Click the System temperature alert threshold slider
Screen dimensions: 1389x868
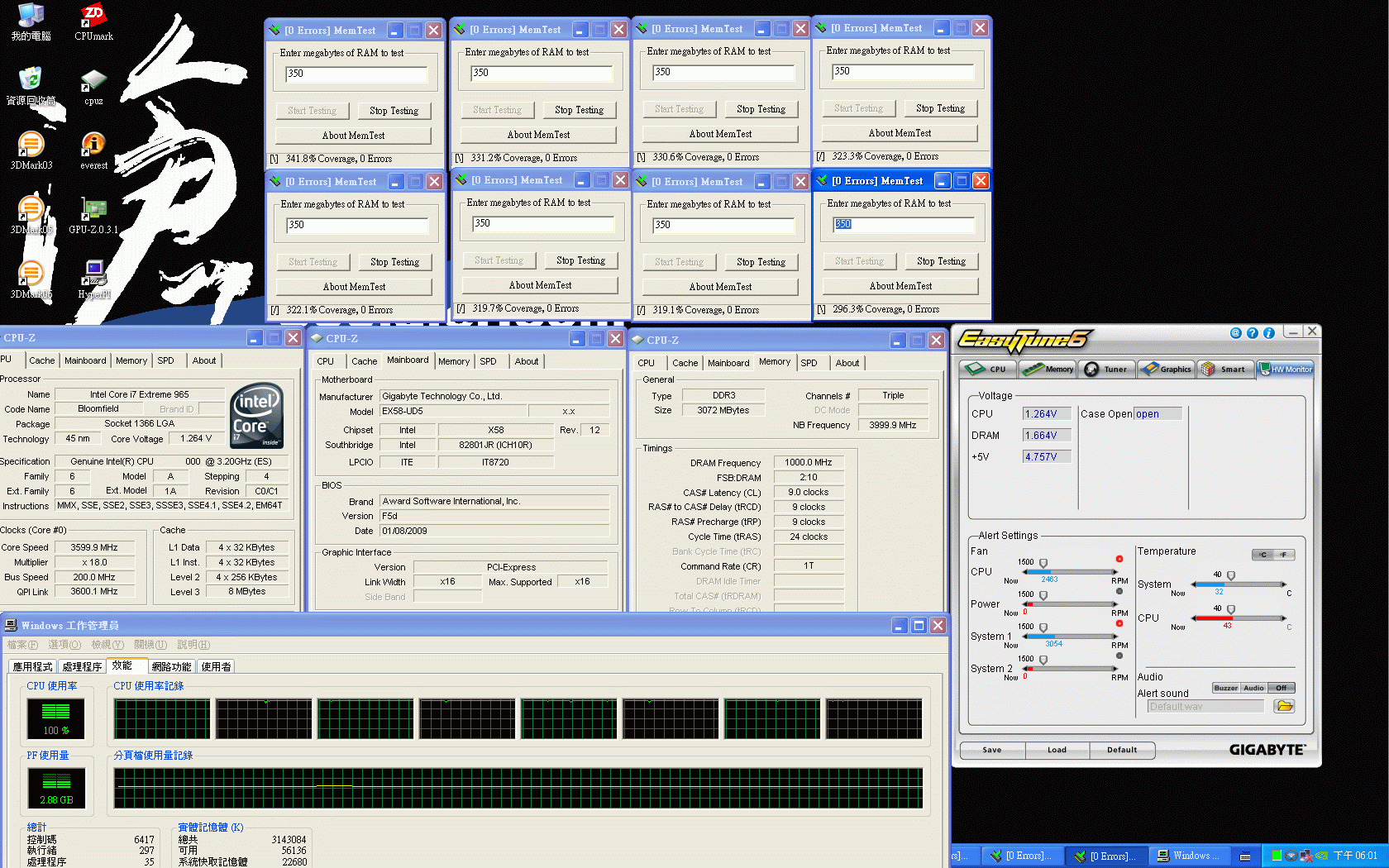coord(1230,576)
